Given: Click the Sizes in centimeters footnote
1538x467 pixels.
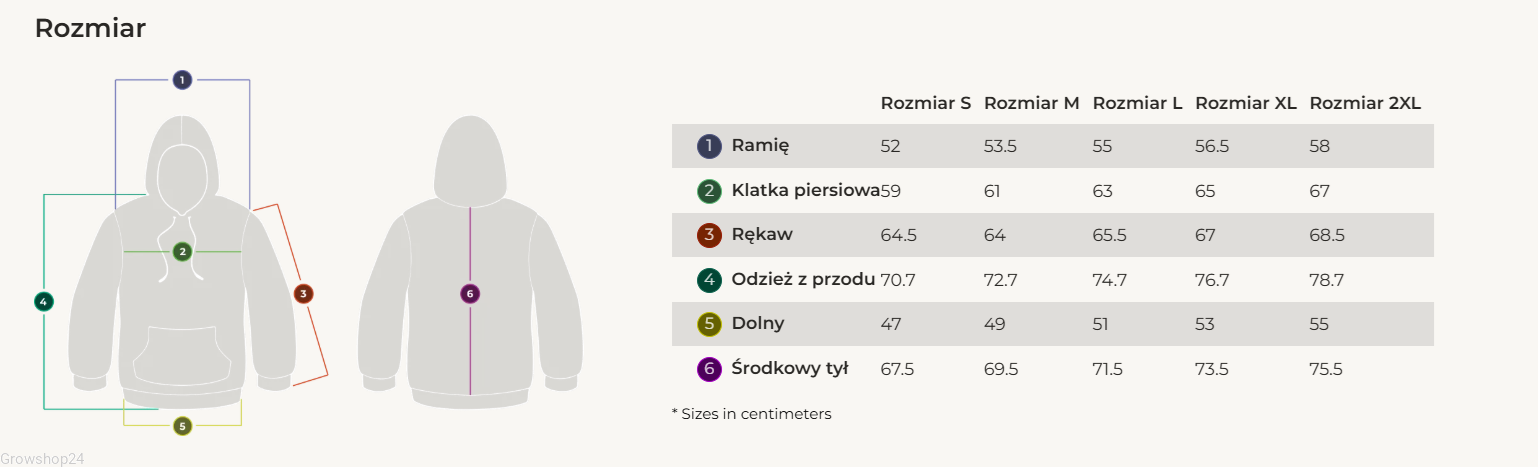Looking at the screenshot, I should (x=751, y=413).
